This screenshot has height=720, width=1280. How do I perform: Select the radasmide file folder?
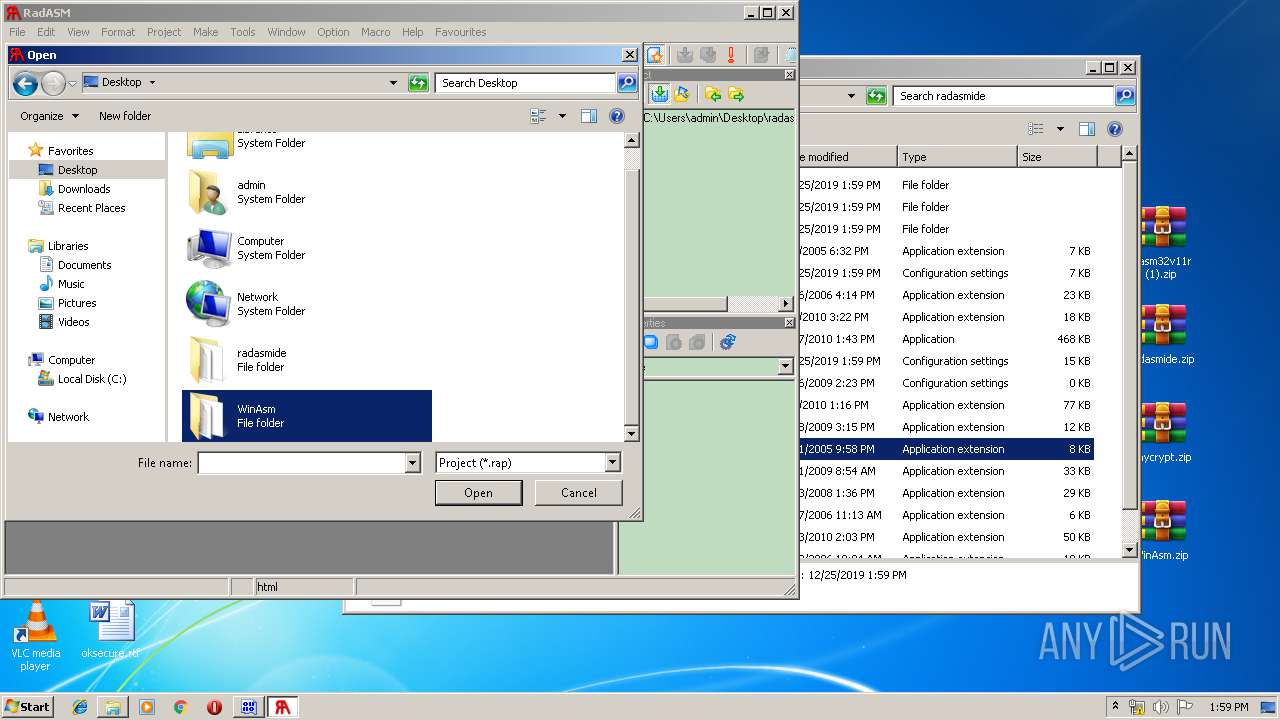pos(307,360)
